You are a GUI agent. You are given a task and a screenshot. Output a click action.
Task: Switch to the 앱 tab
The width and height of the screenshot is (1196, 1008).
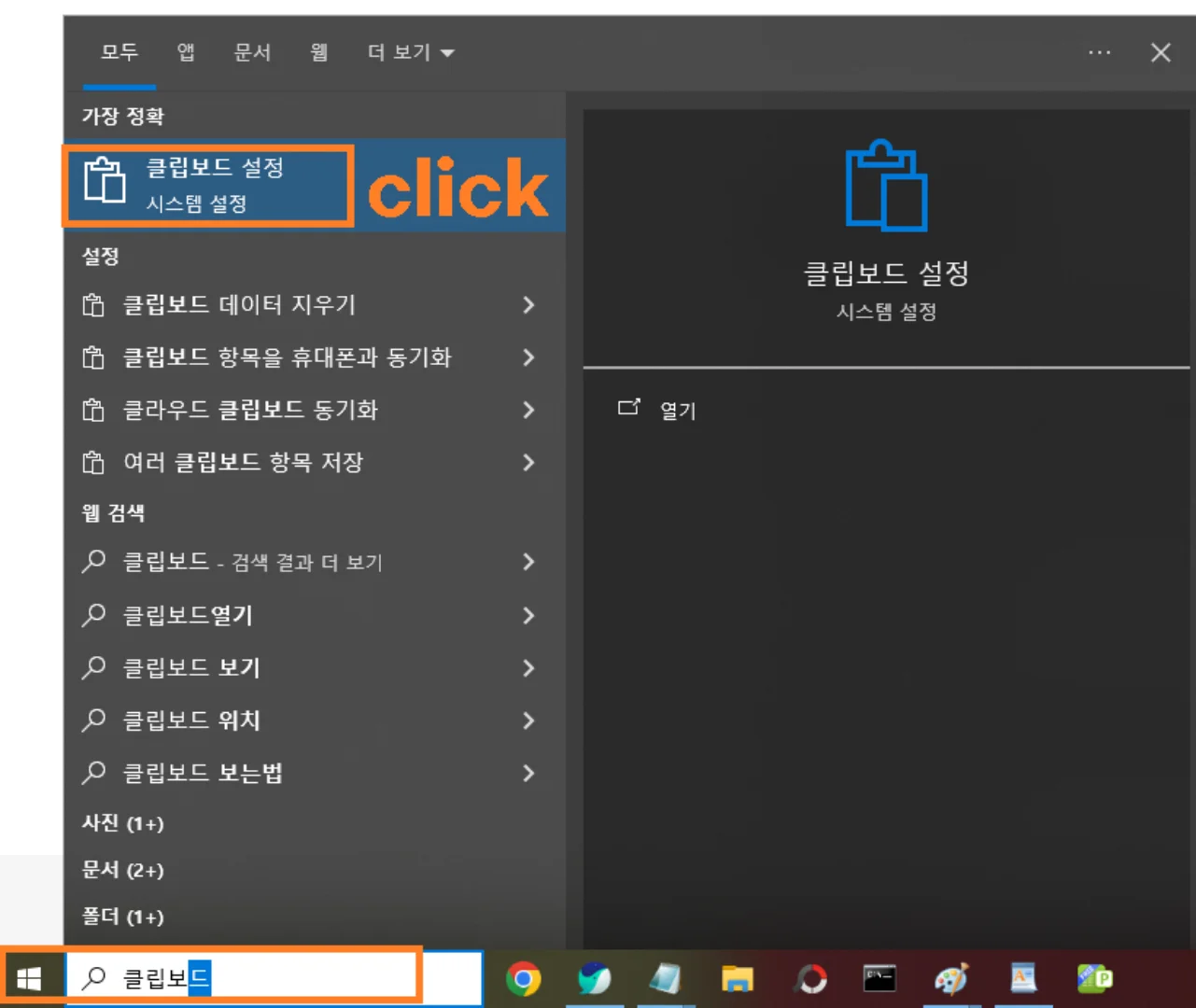coord(183,53)
